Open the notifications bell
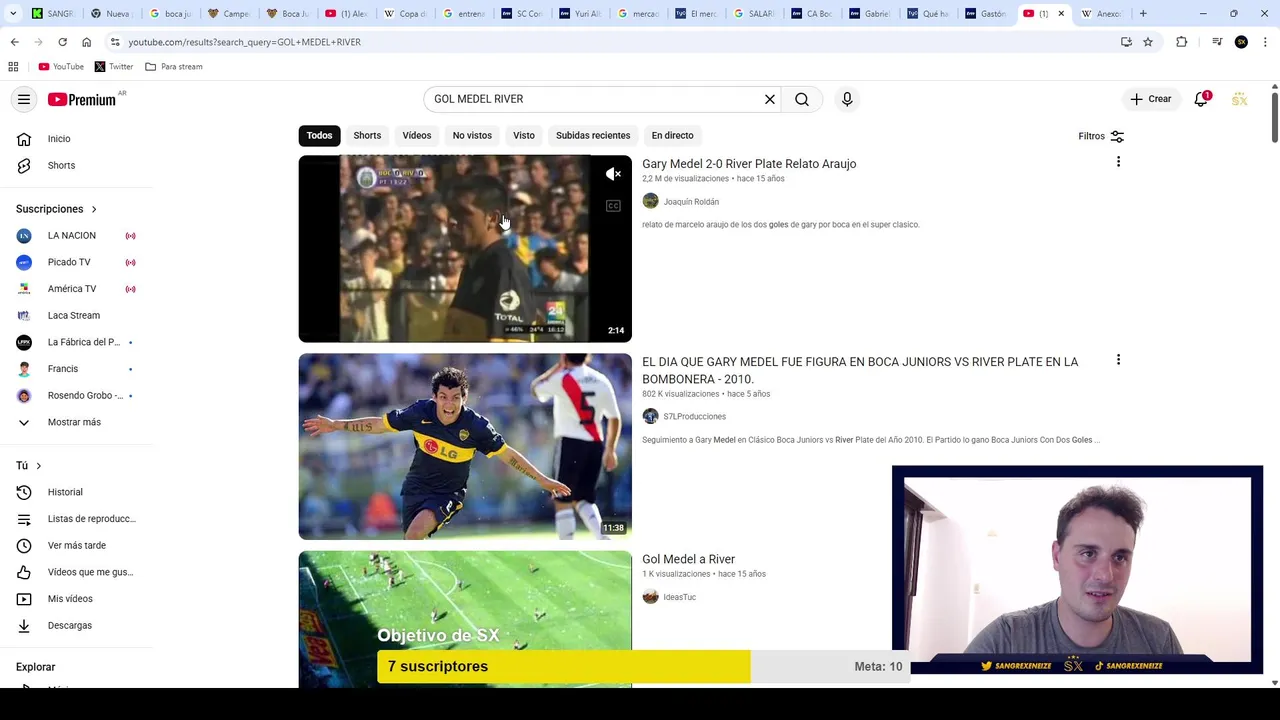The height and width of the screenshot is (720, 1280). 1201,99
